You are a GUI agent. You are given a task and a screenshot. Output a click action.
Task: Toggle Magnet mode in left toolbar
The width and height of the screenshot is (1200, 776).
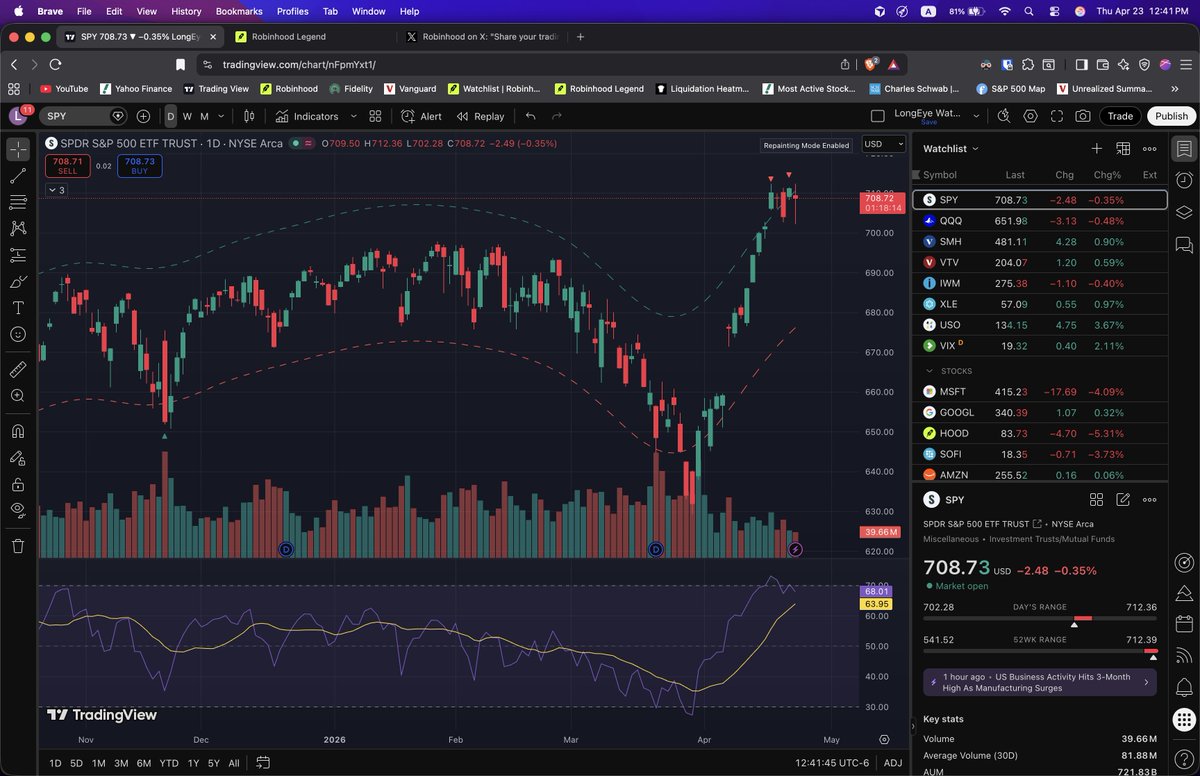click(18, 432)
